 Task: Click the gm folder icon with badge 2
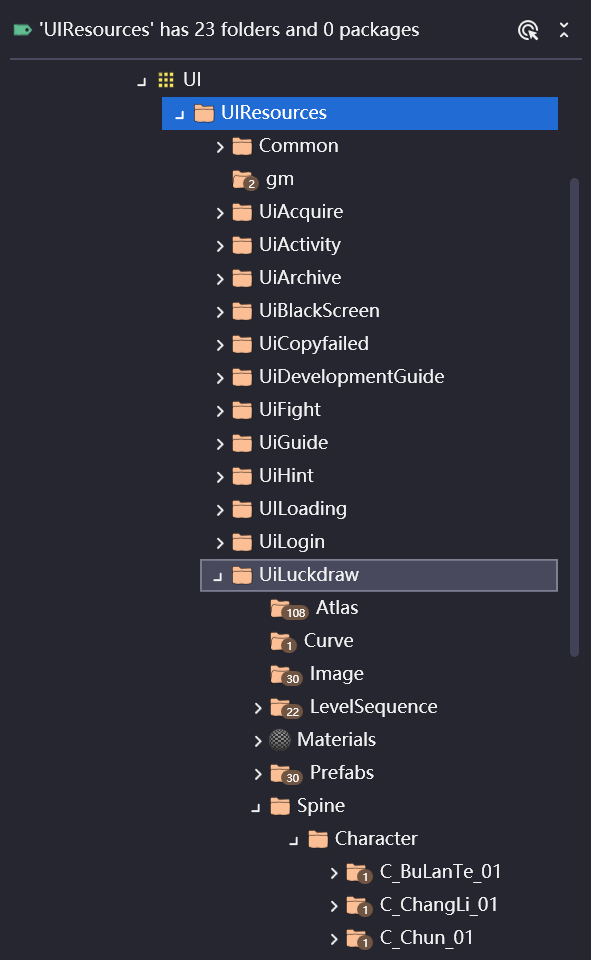[x=245, y=180]
